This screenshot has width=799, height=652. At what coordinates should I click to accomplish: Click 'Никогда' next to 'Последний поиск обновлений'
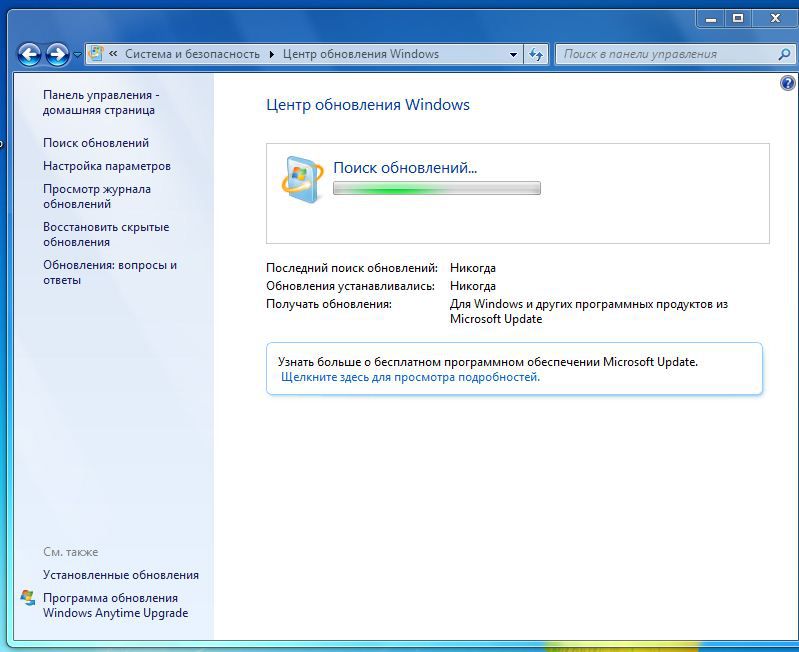(x=473, y=268)
